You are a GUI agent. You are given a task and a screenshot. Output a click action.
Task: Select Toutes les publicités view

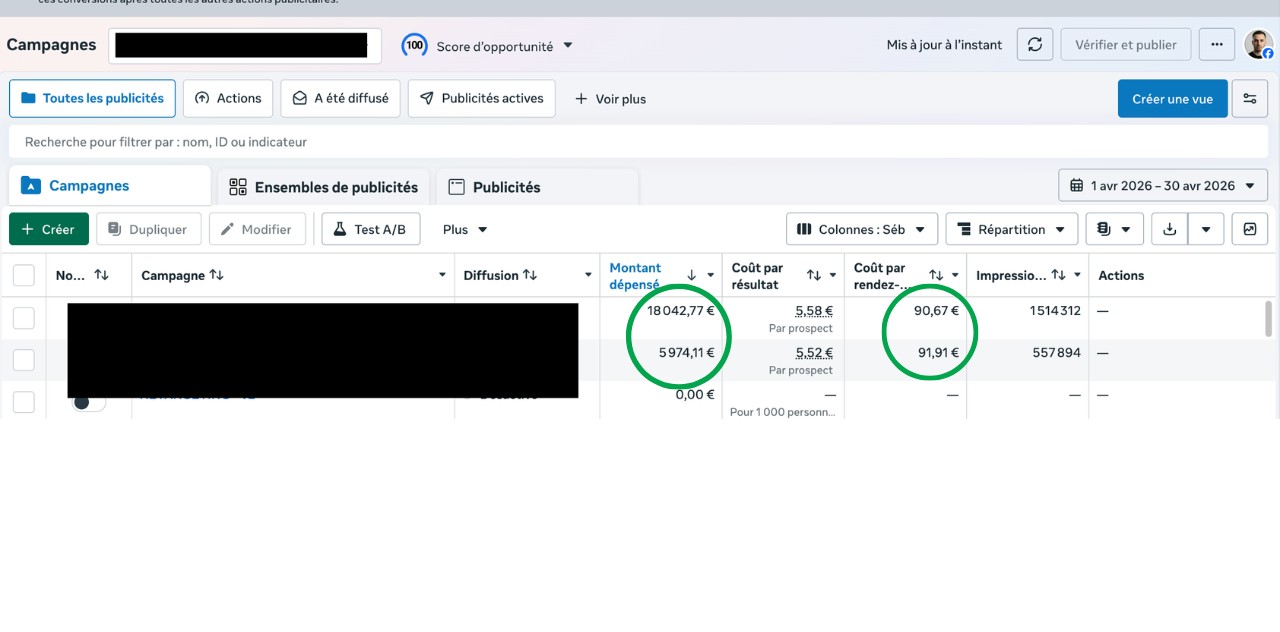pos(92,99)
